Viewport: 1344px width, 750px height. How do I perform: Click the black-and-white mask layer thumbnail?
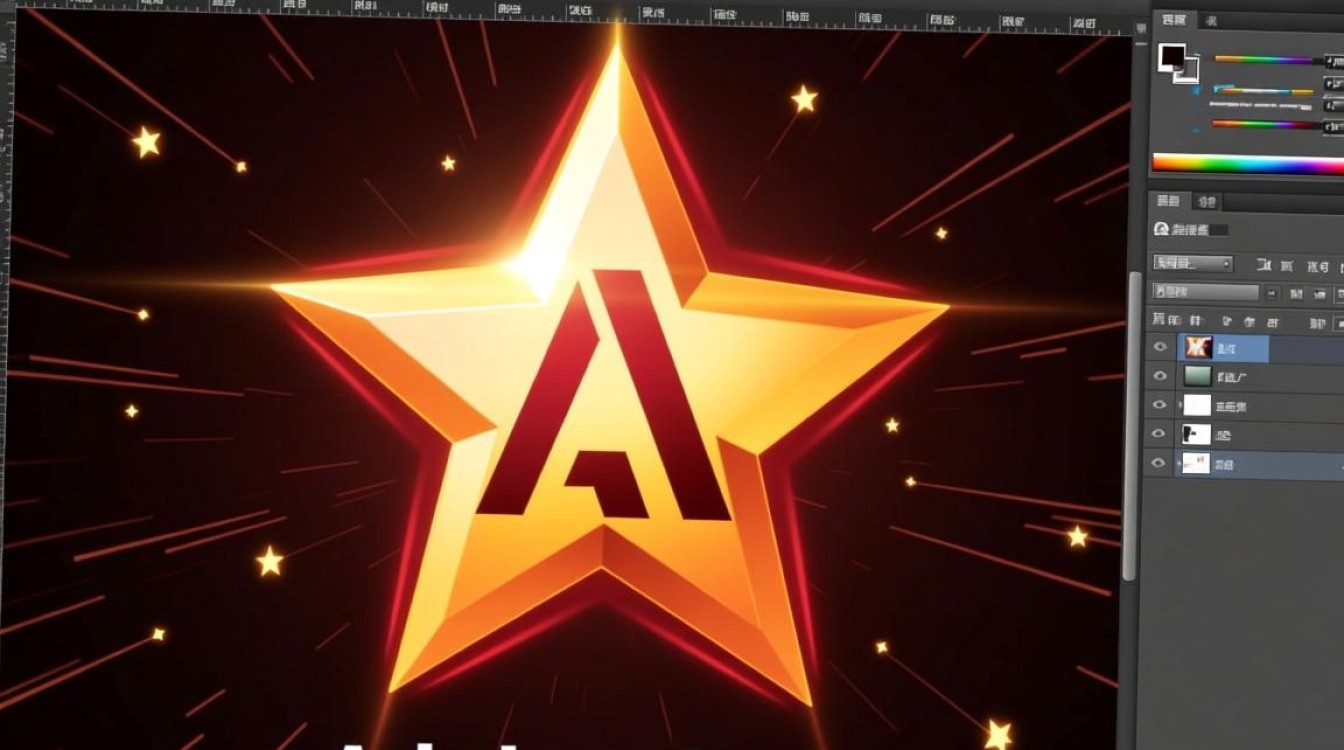(x=1196, y=434)
